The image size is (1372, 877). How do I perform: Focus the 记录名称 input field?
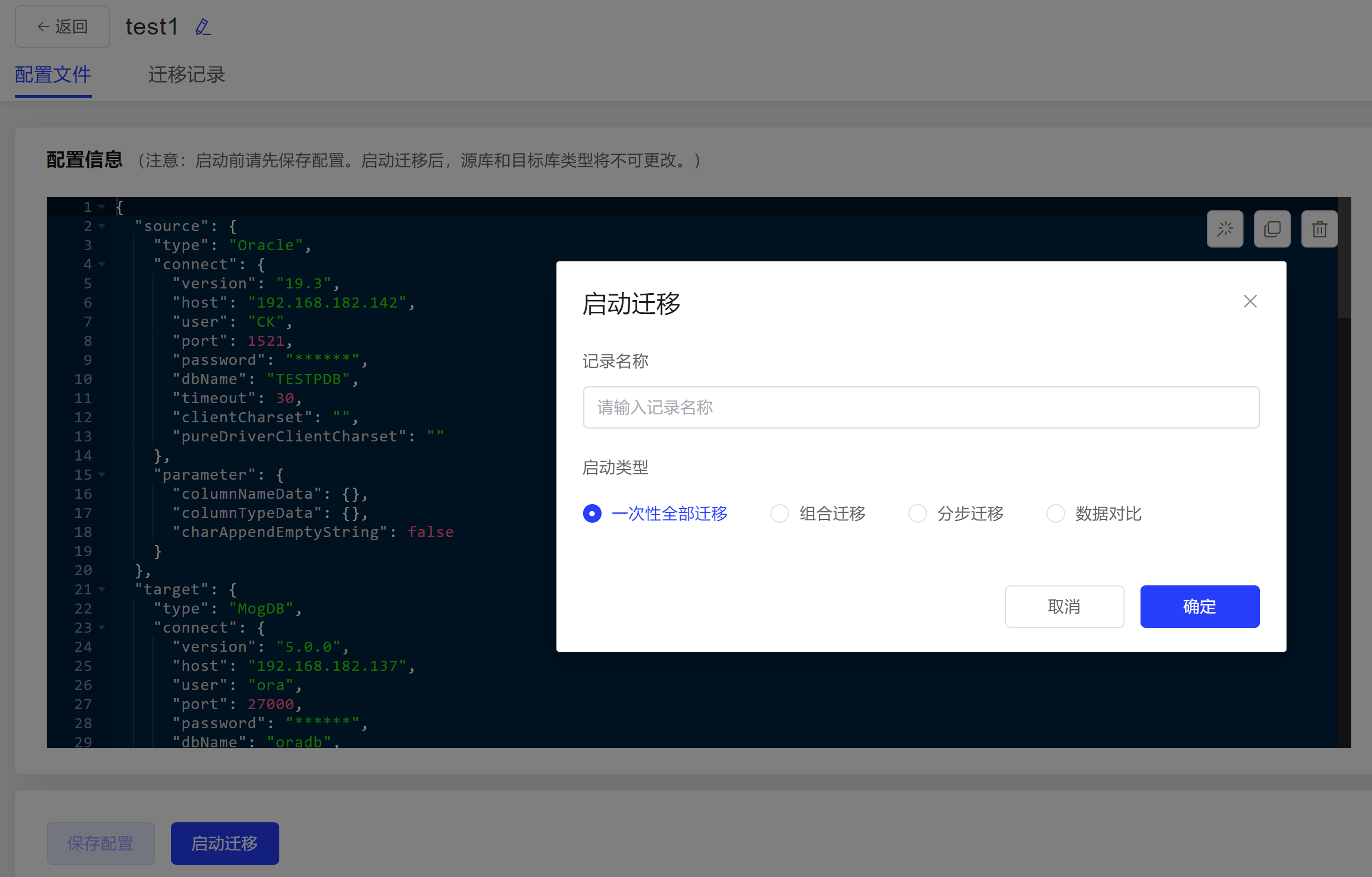click(921, 407)
